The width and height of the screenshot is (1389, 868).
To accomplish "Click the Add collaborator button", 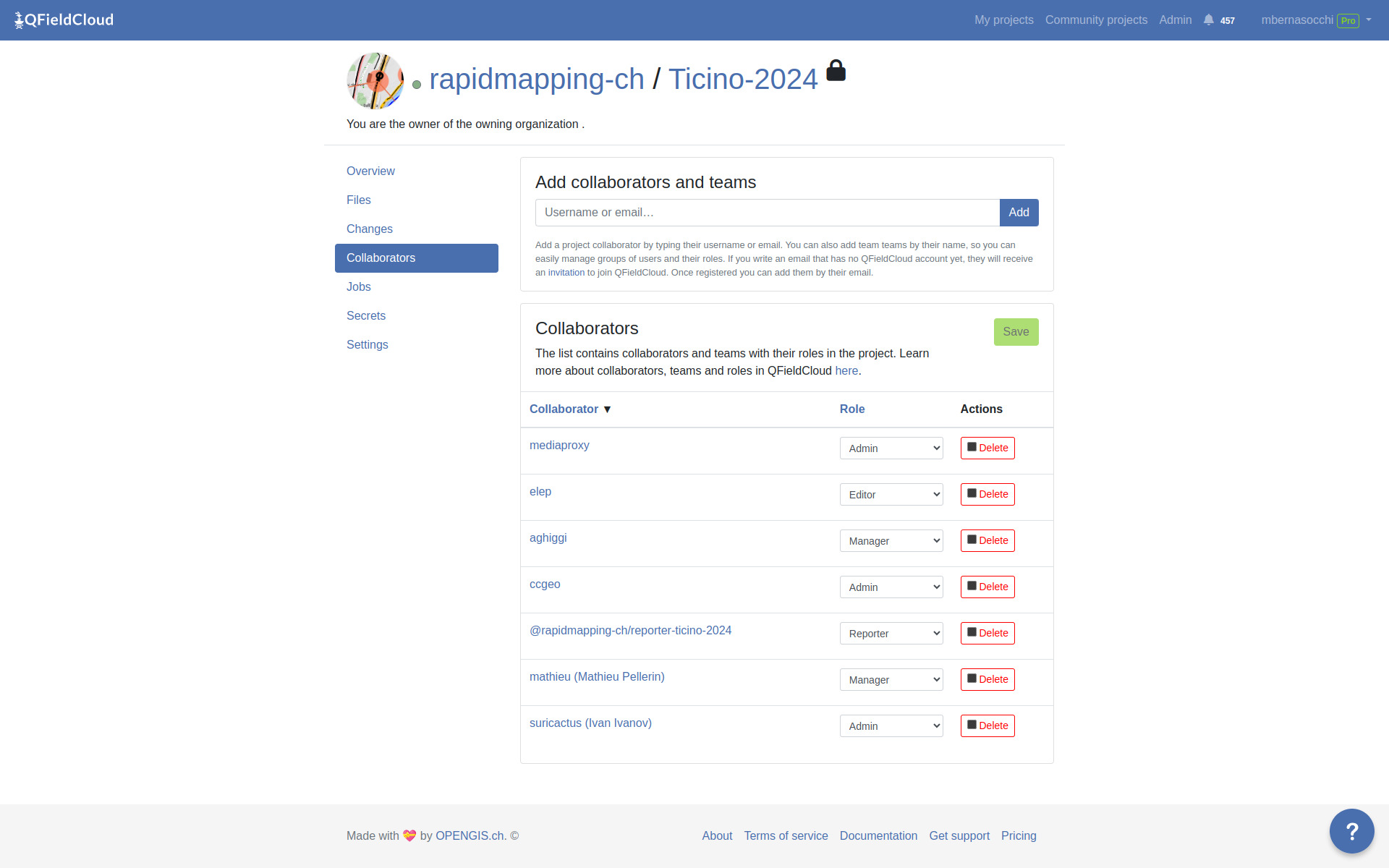I will pyautogui.click(x=1019, y=213).
